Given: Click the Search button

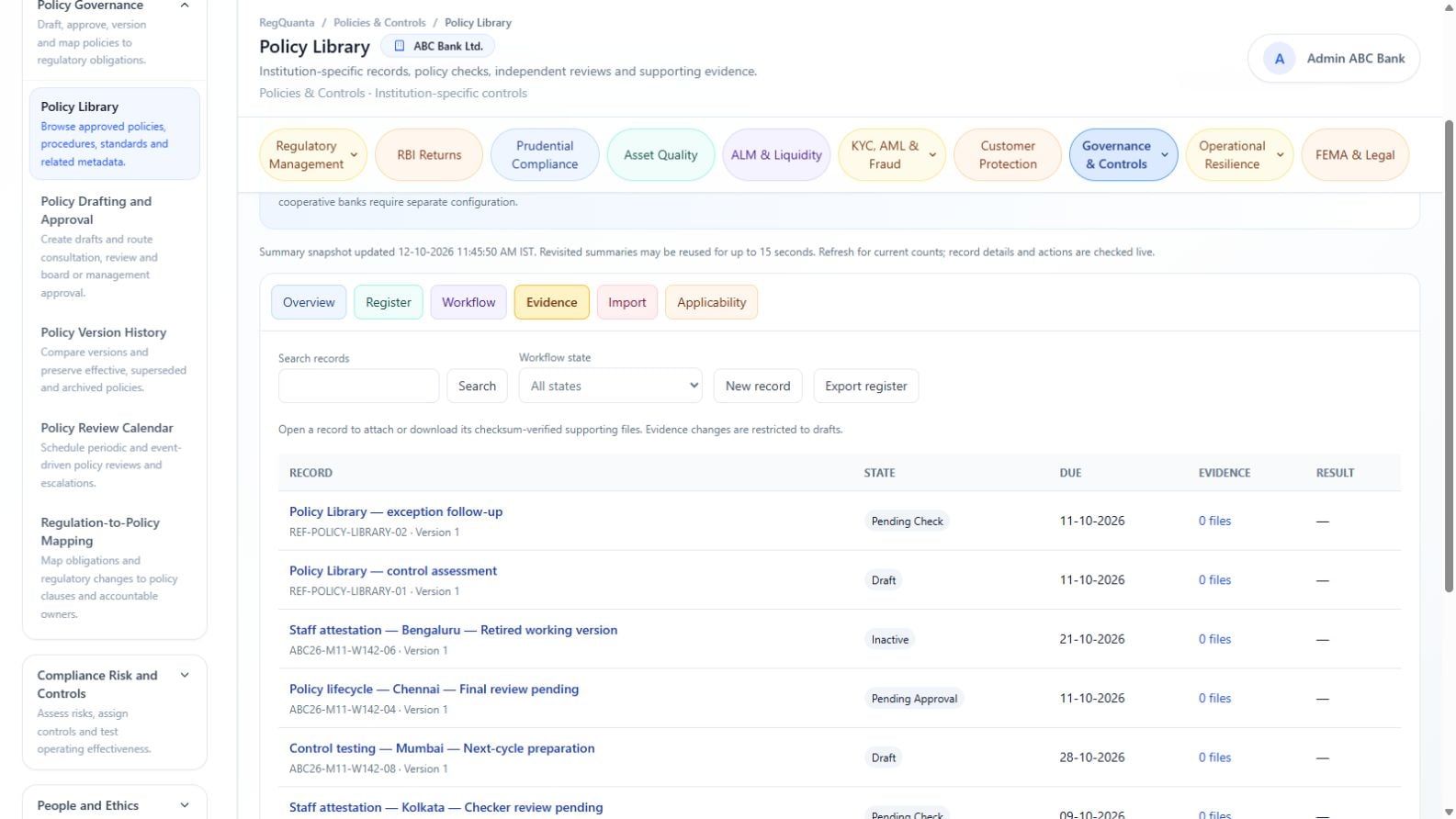Looking at the screenshot, I should click(477, 387).
